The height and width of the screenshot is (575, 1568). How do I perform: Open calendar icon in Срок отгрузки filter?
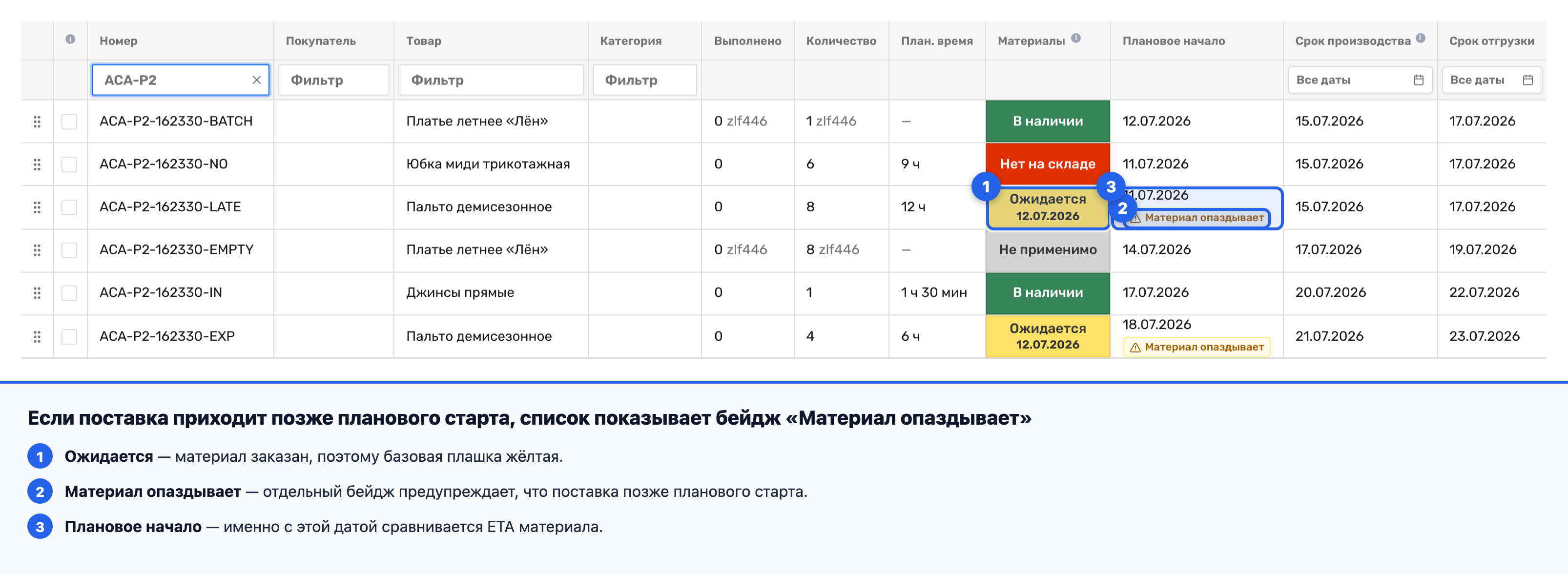[1528, 80]
